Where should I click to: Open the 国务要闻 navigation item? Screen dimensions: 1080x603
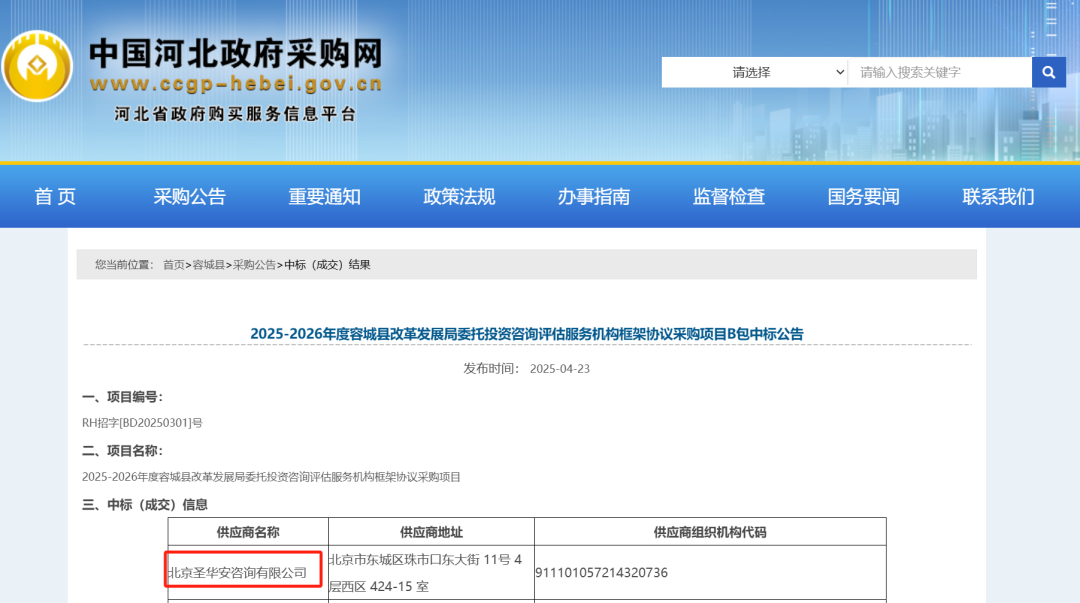tap(863, 196)
